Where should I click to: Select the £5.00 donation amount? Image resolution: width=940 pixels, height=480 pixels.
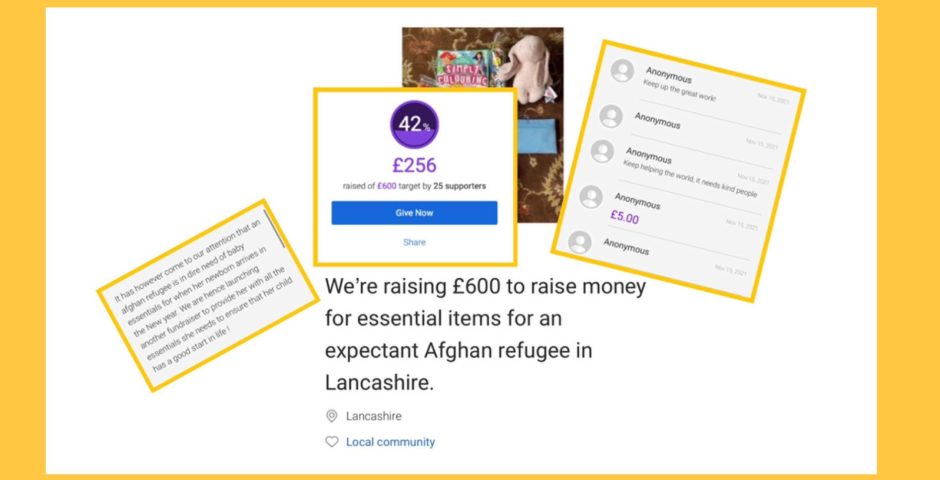point(625,218)
